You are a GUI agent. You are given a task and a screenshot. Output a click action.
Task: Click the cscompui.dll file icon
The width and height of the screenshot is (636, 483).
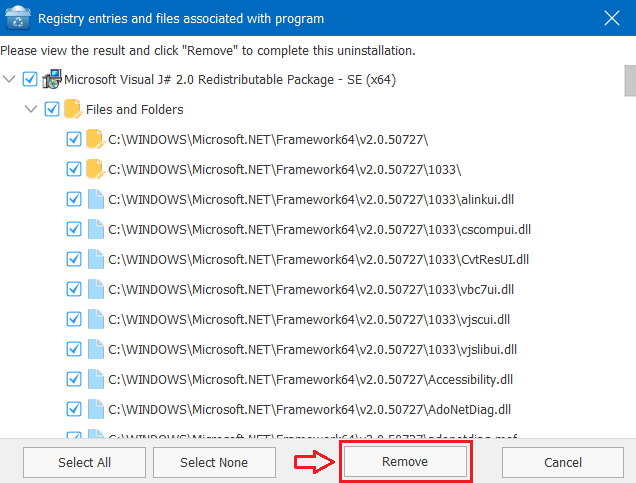click(96, 229)
